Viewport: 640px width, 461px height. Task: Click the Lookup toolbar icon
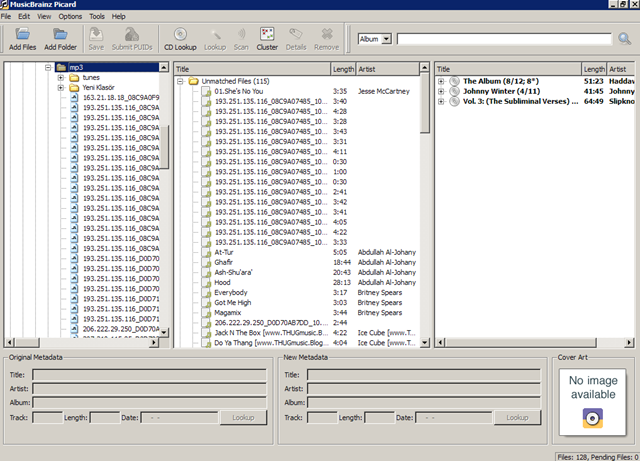point(215,34)
